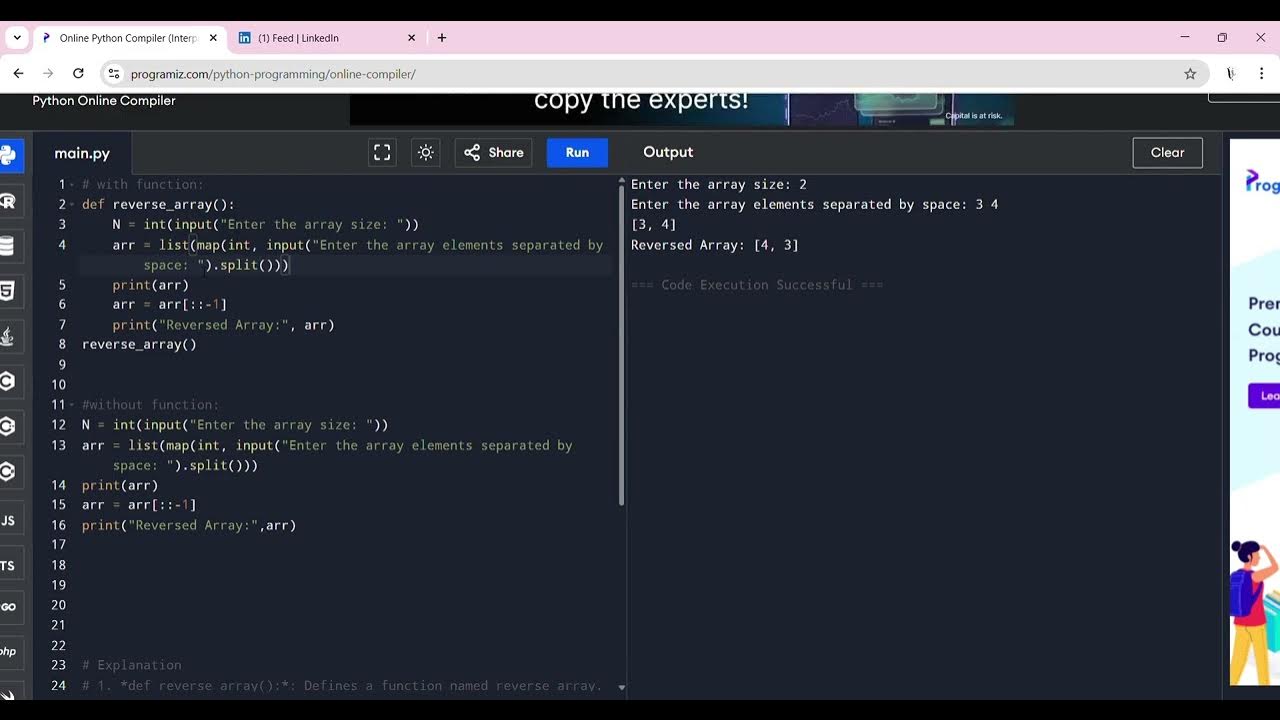Screen dimensions: 1280x720
Task: Open 'copy the experts!' banner ad
Action: click(682, 109)
